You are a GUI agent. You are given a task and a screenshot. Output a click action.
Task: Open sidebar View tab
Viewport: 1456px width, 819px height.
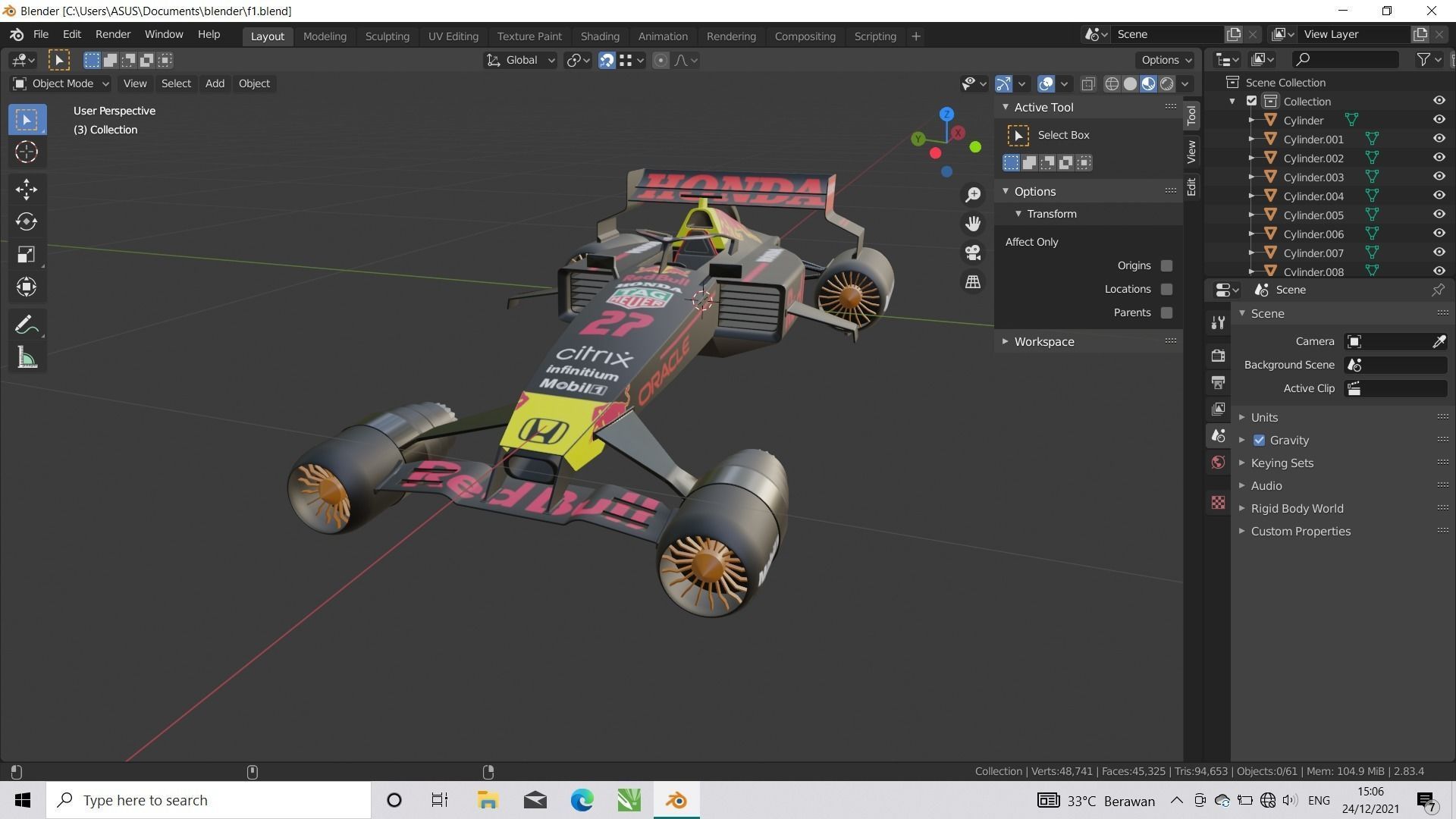(1191, 152)
